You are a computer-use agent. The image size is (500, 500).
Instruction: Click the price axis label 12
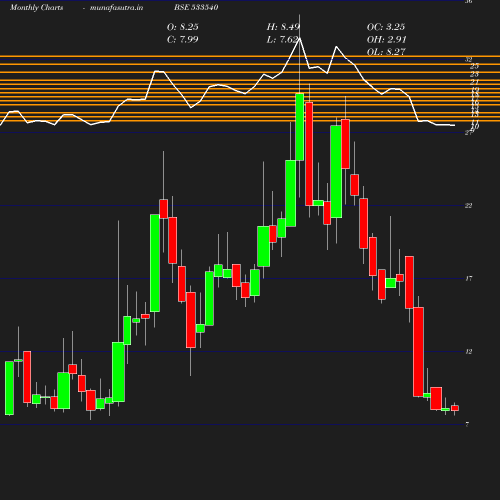(468, 351)
